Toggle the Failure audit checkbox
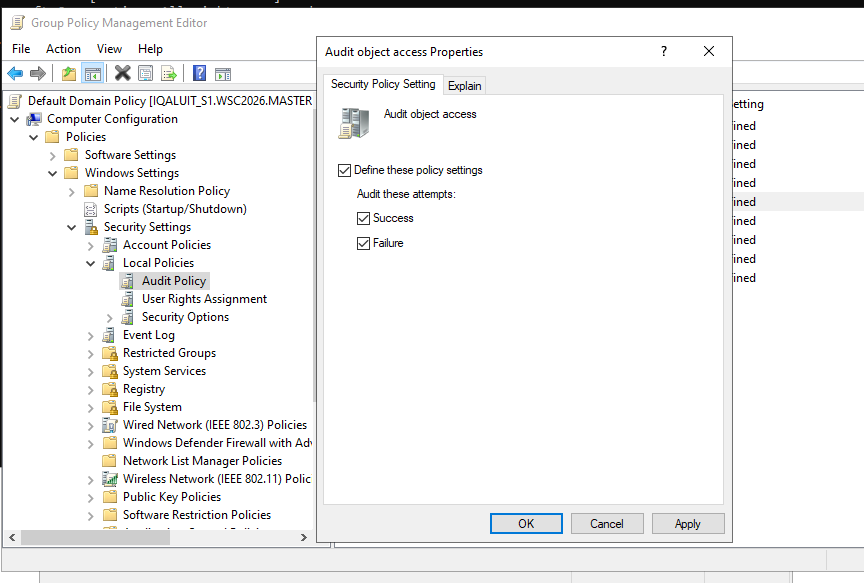The image size is (864, 583). click(363, 243)
